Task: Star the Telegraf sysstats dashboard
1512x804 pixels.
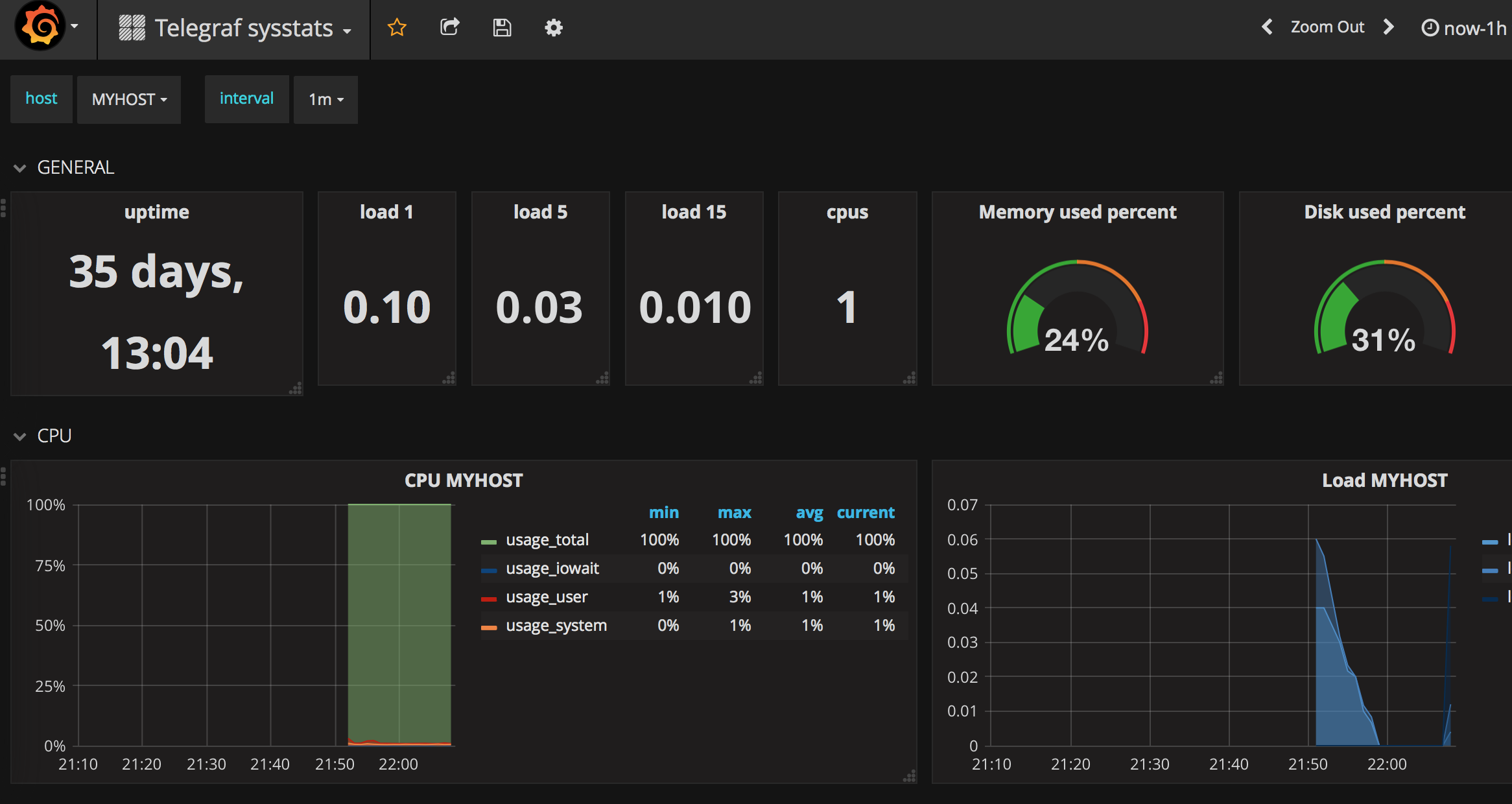Action: click(396, 27)
